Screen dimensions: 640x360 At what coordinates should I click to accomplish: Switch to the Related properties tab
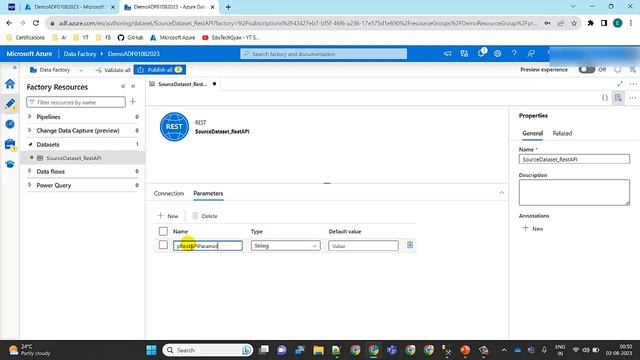pos(562,133)
